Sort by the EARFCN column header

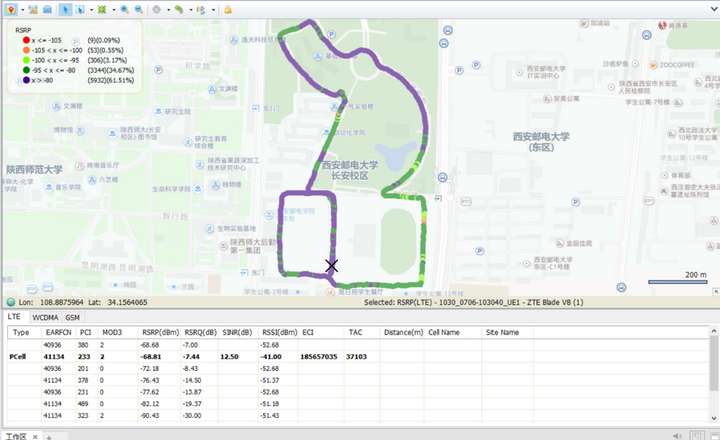[58, 332]
